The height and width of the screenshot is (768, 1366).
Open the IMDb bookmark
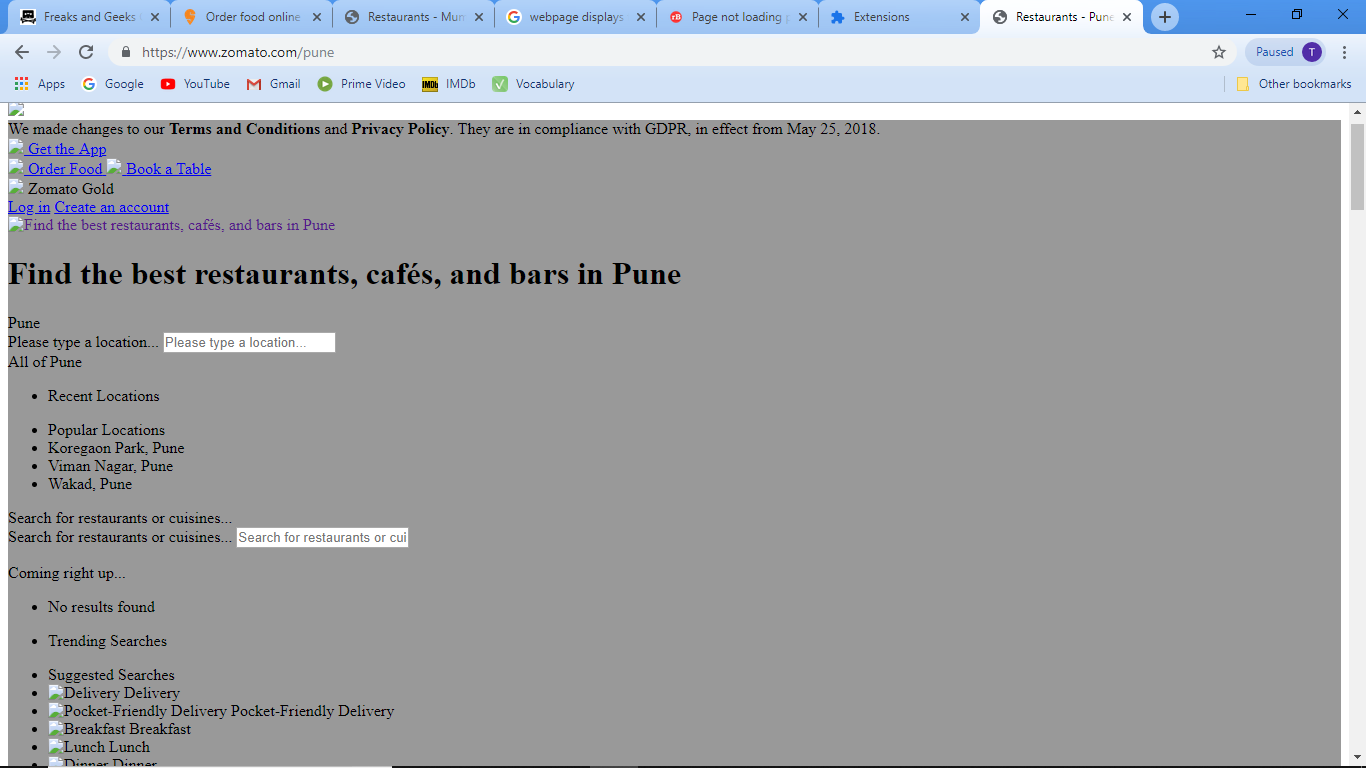point(448,84)
